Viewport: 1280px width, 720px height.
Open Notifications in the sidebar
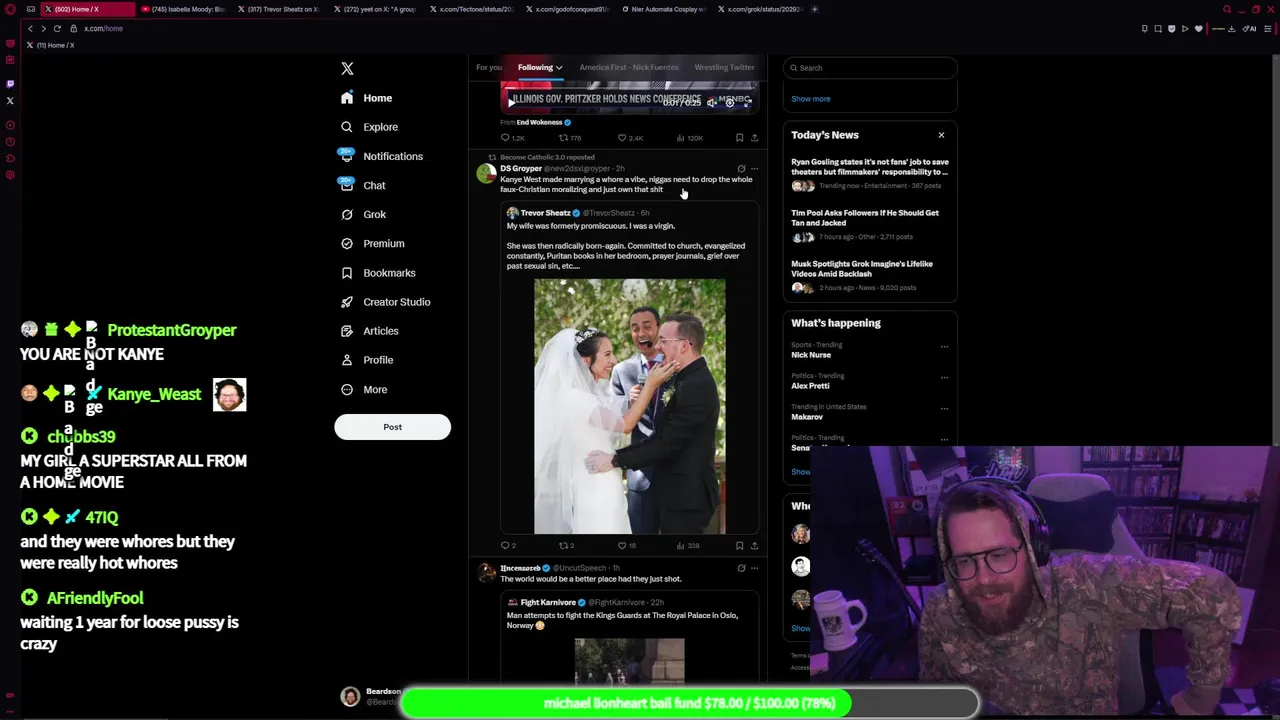coord(381,156)
